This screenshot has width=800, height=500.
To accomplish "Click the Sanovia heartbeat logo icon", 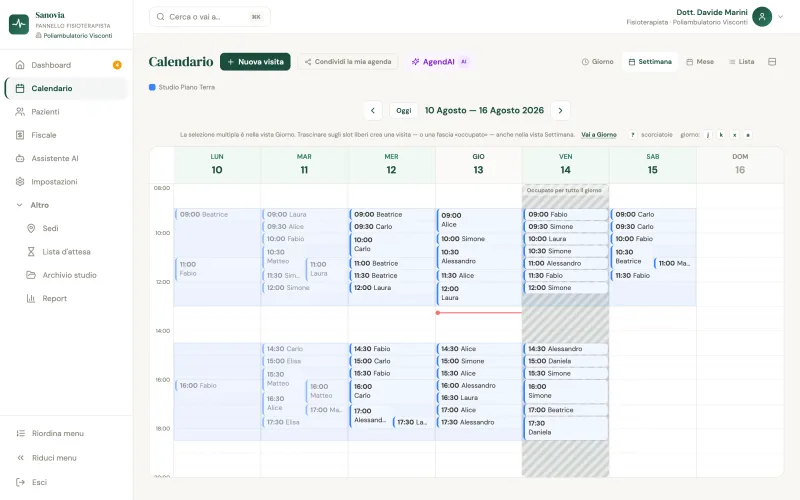I will [x=19, y=24].
